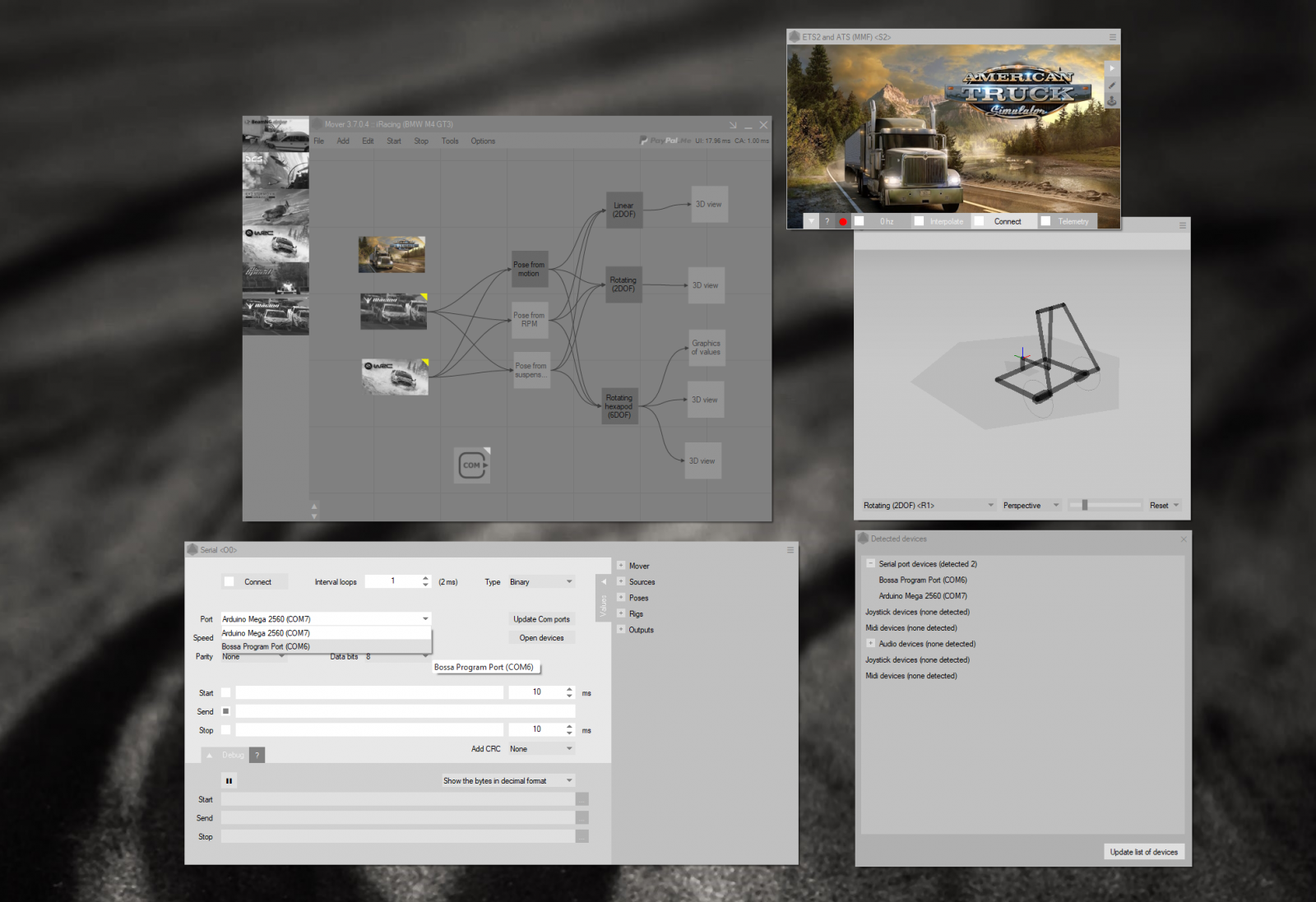1316x902 pixels.
Task: Select the DCS thumbnail in sidebar
Action: click(x=276, y=170)
